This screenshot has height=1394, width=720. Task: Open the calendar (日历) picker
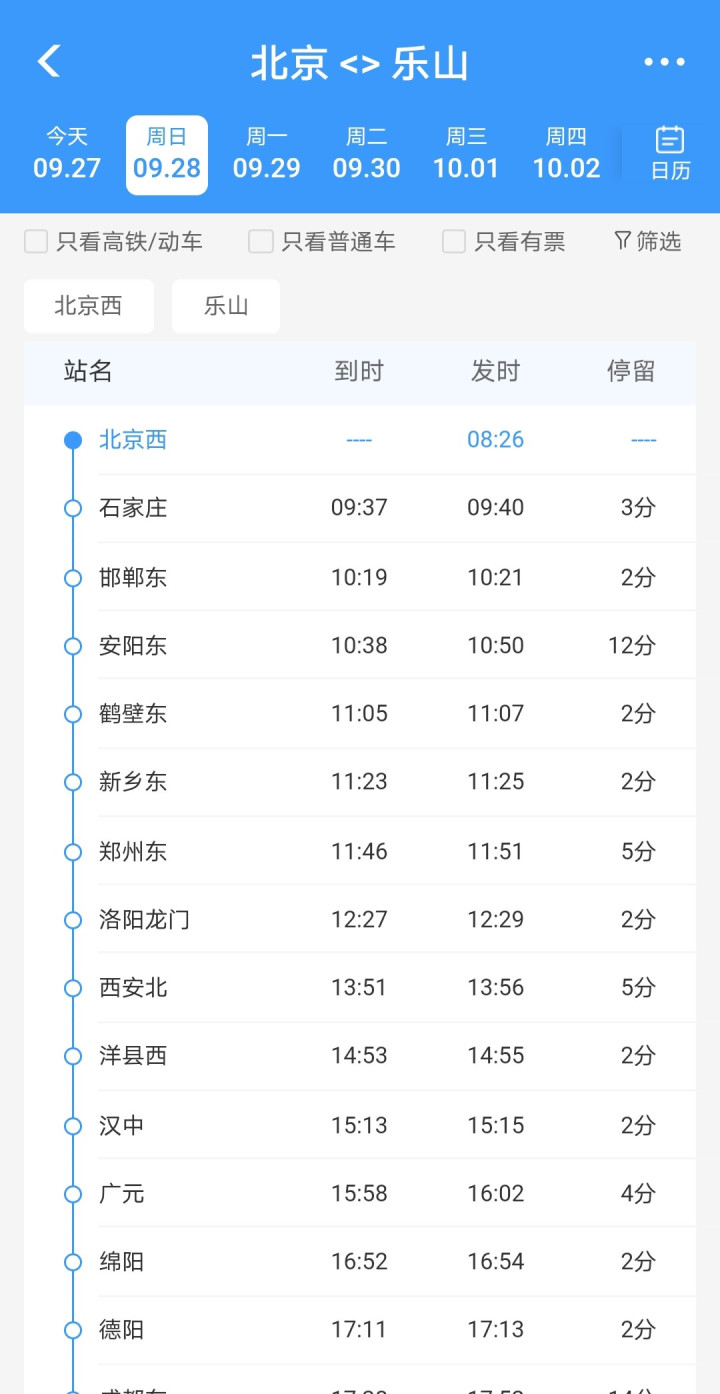[x=670, y=153]
